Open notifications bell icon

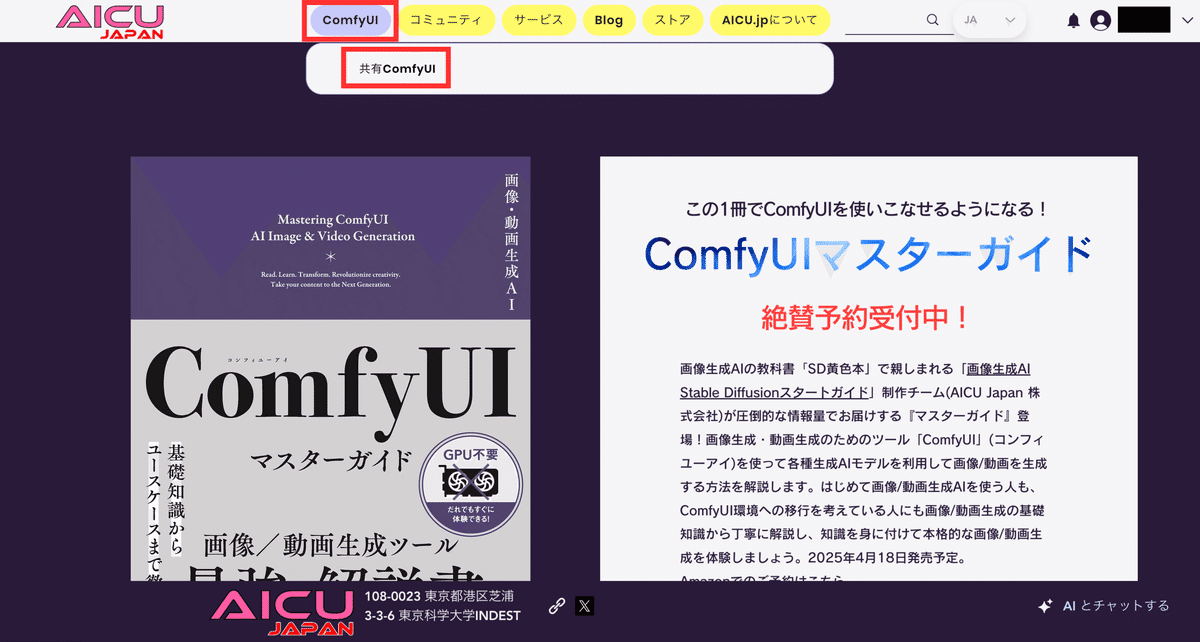pyautogui.click(x=1074, y=20)
